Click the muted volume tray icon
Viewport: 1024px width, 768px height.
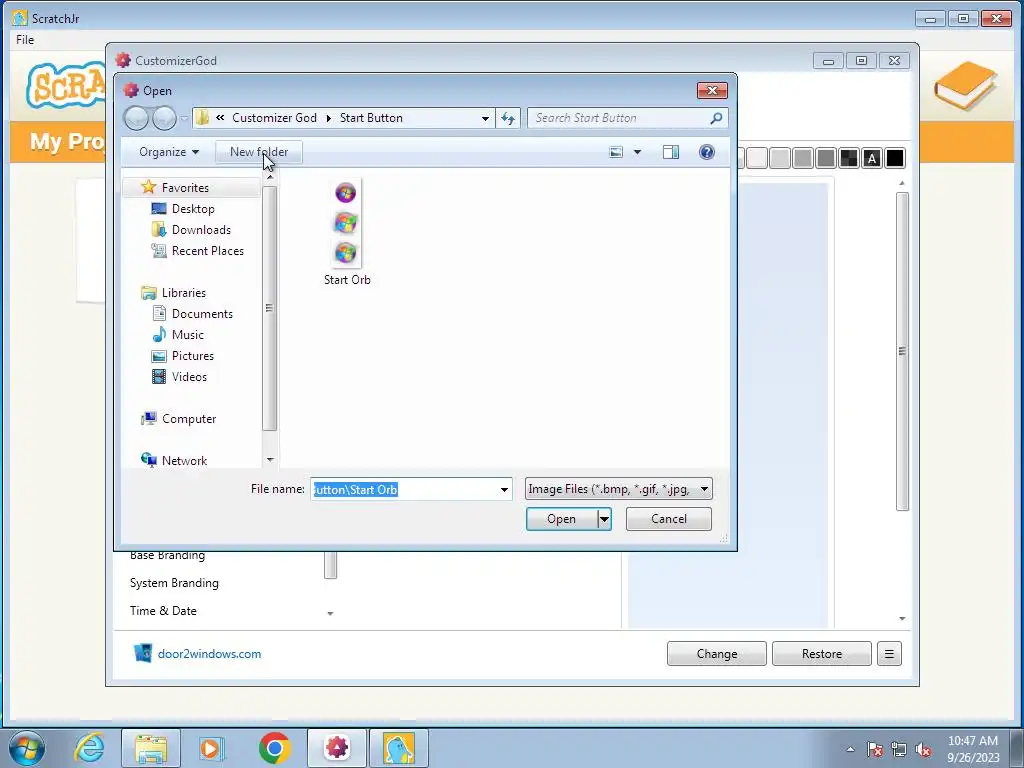923,750
